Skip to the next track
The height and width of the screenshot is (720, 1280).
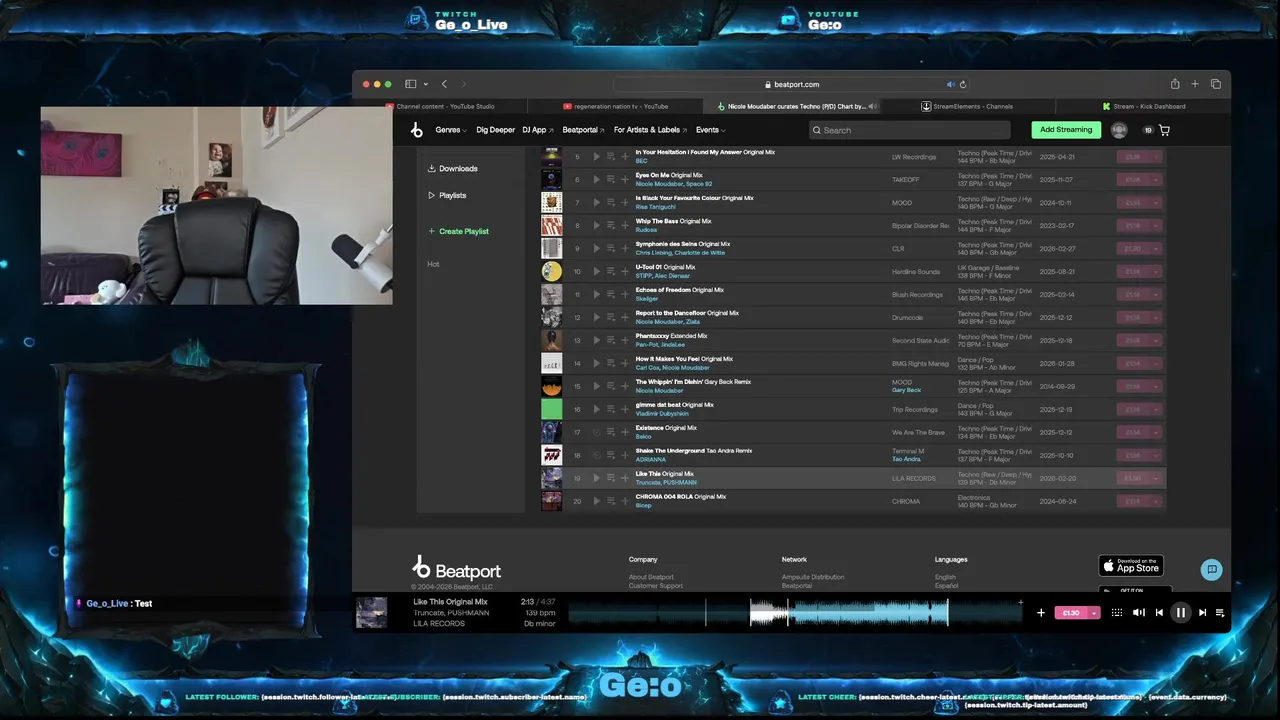coord(1202,612)
